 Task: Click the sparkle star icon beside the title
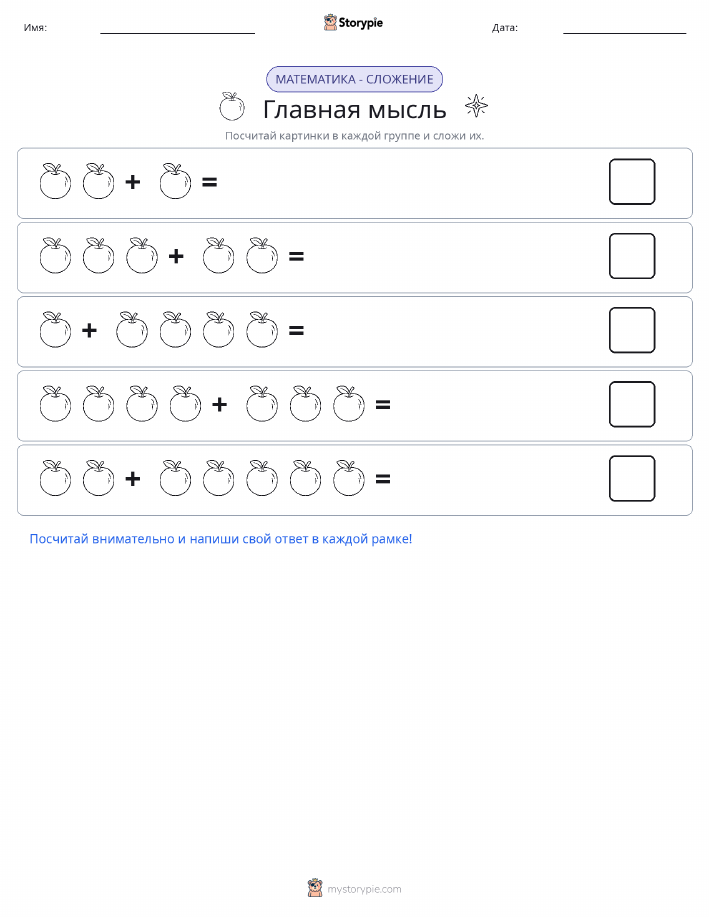click(476, 106)
